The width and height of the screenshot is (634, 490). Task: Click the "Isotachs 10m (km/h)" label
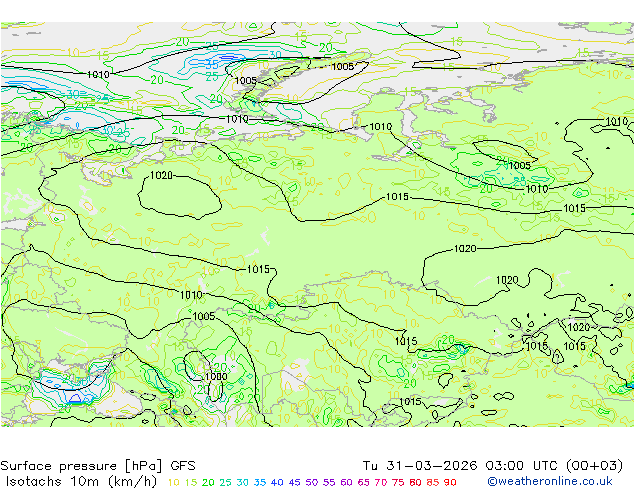(81, 482)
